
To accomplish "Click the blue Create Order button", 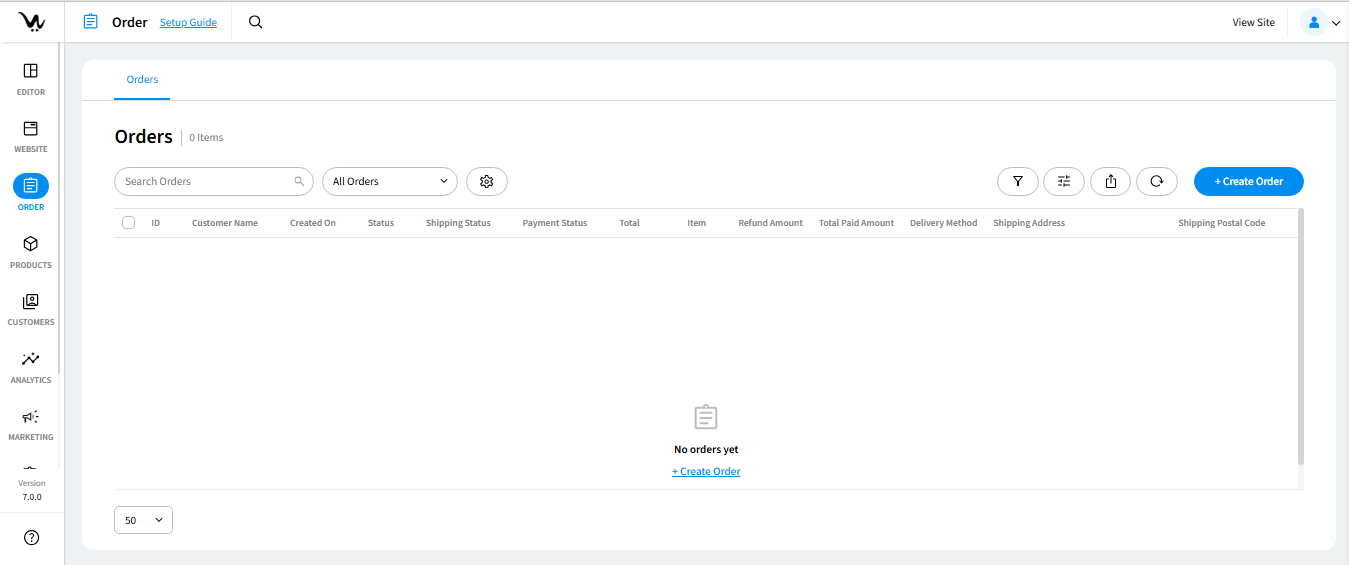I will pos(1248,181).
